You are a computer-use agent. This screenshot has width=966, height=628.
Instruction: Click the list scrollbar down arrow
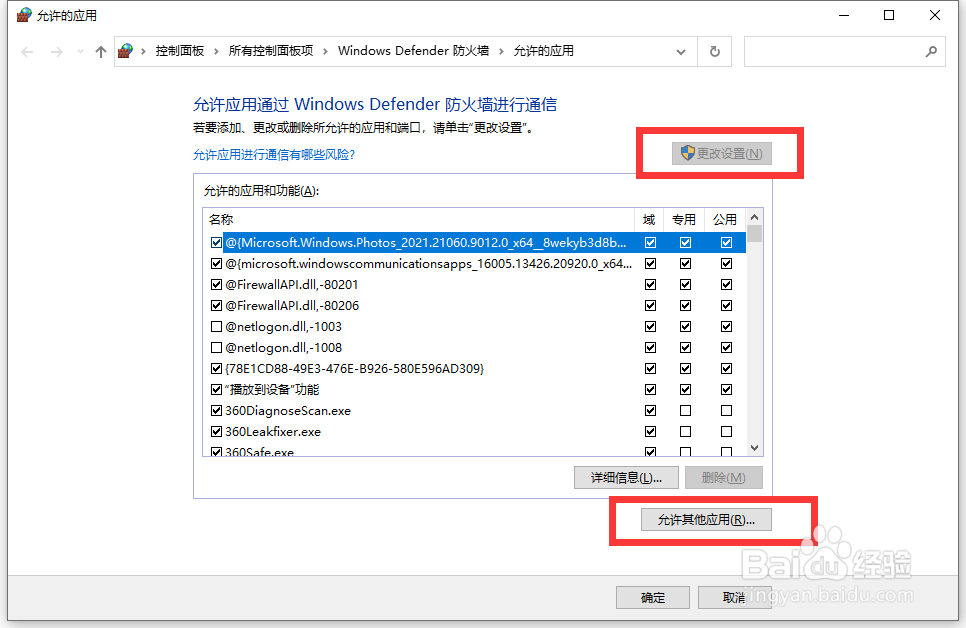coord(755,448)
